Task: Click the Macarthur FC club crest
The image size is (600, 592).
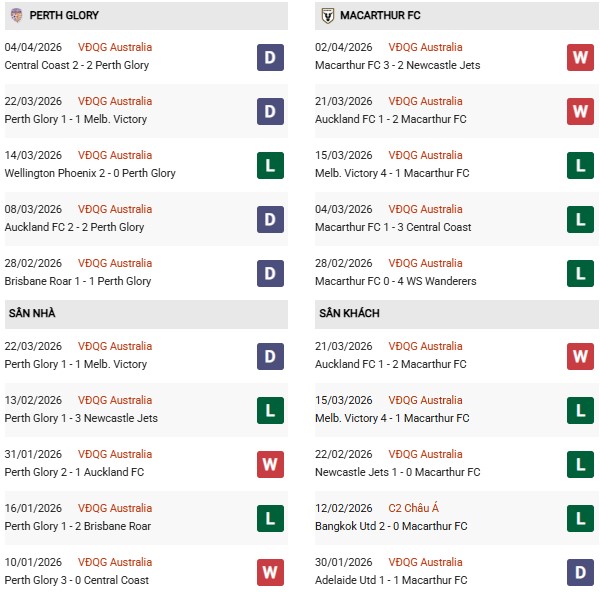Action: pyautogui.click(x=327, y=16)
